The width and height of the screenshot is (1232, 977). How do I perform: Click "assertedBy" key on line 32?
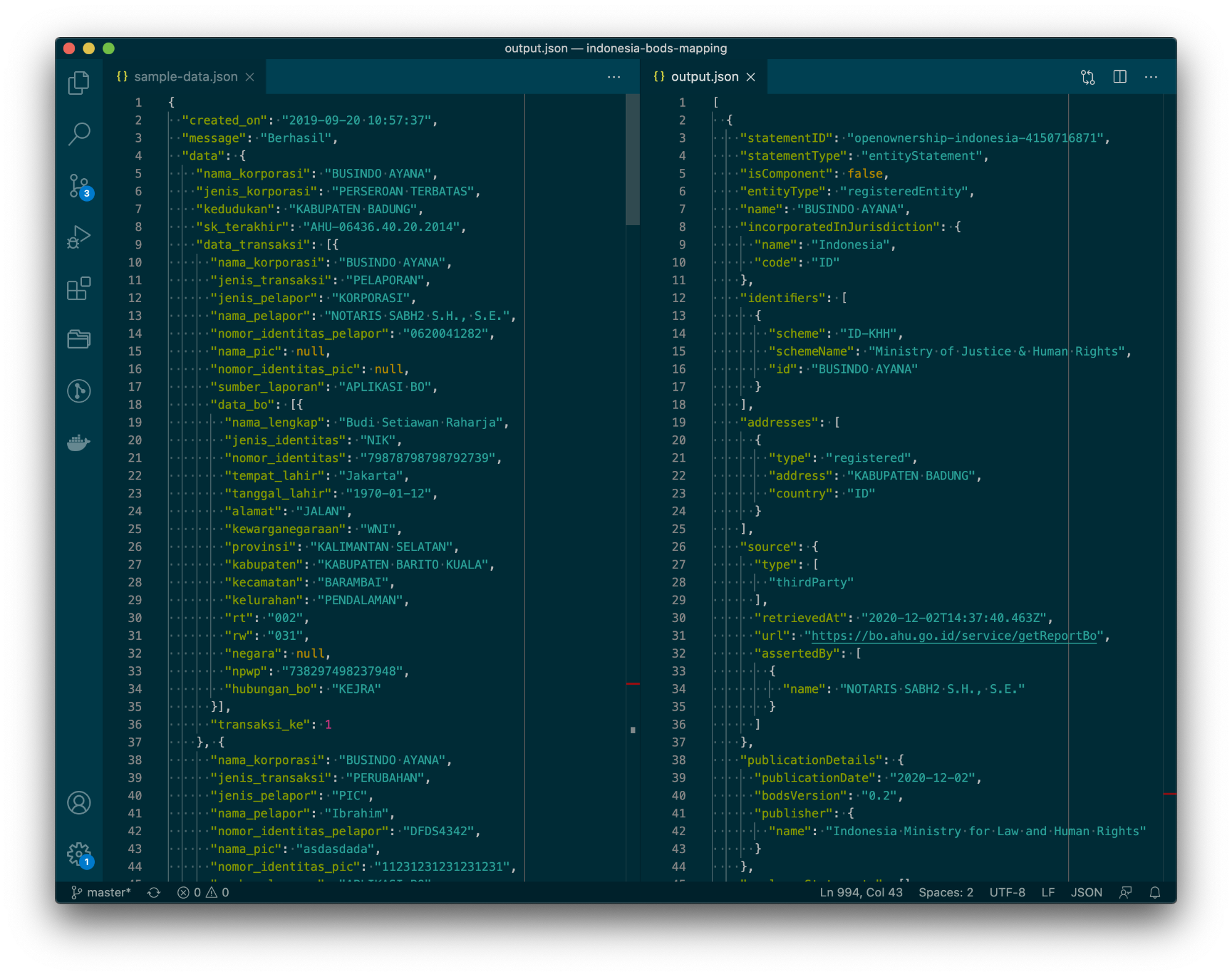click(797, 653)
